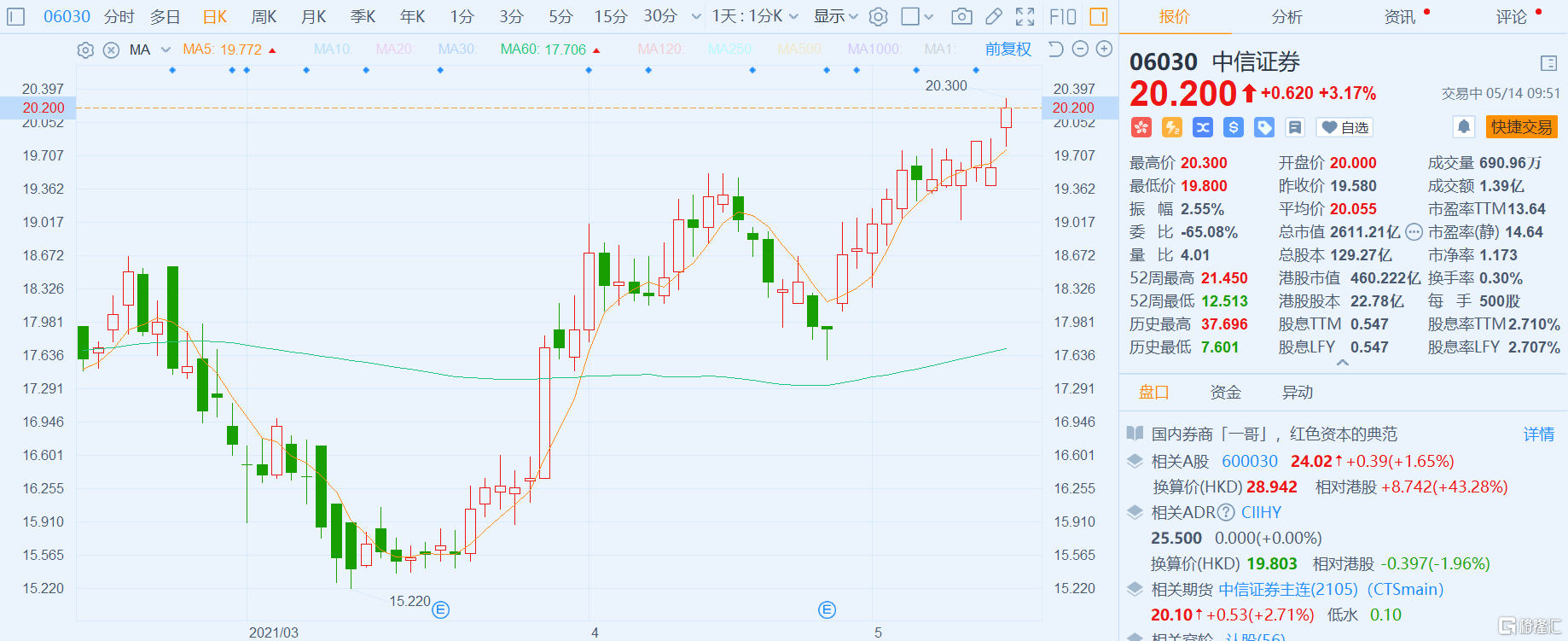Open the 显示 display dropdown

[835, 16]
